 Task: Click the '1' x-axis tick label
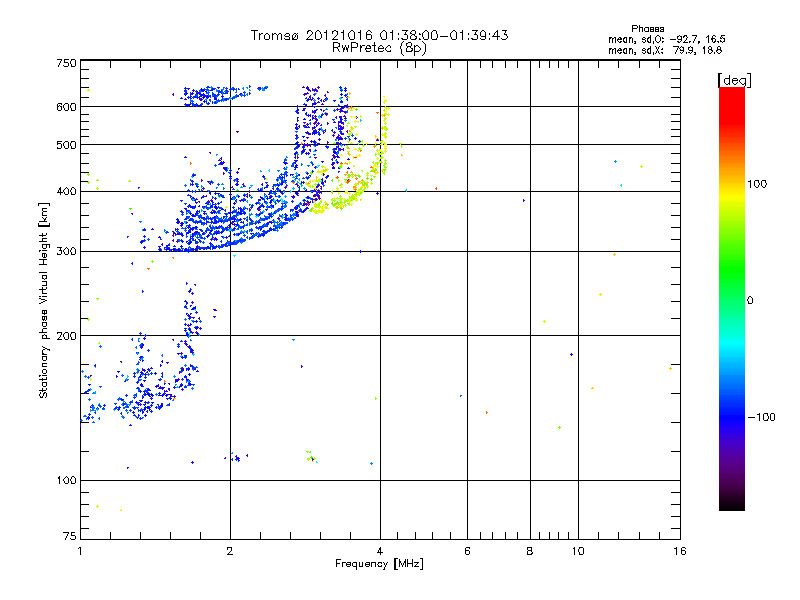[80, 551]
